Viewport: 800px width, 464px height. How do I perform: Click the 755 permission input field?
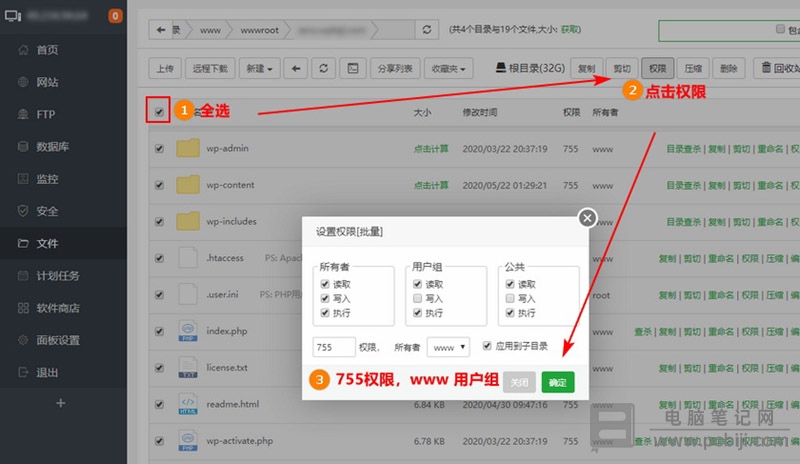click(x=334, y=347)
